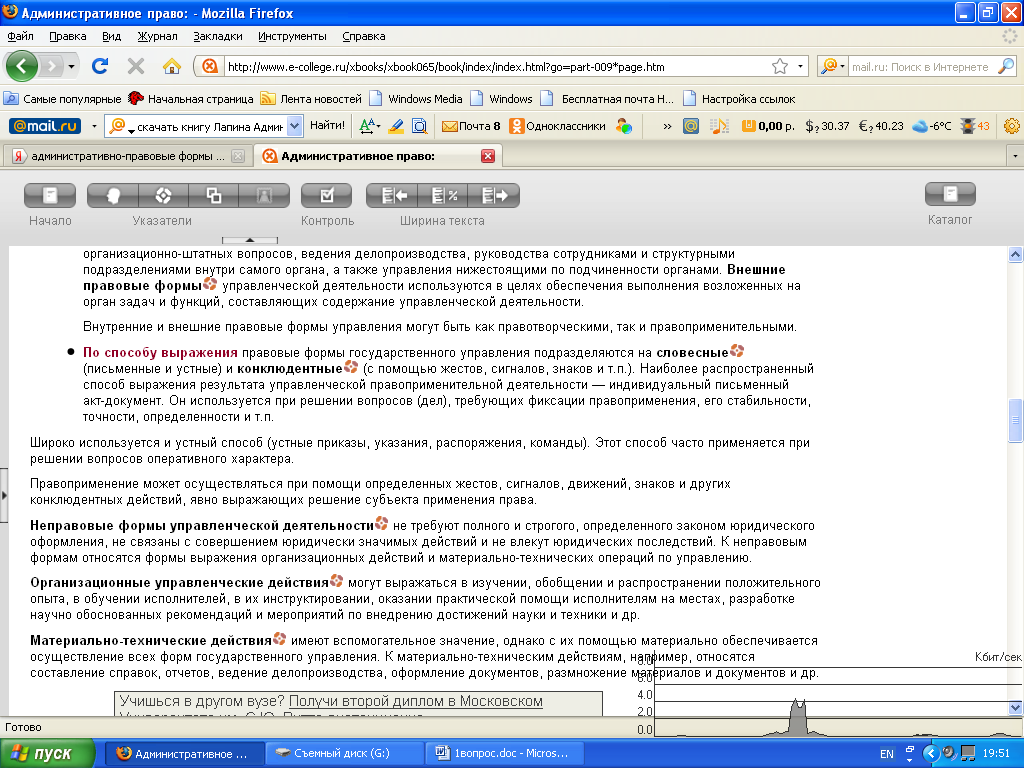
Task: Open Настройка ссылок bookmark
Action: point(739,99)
